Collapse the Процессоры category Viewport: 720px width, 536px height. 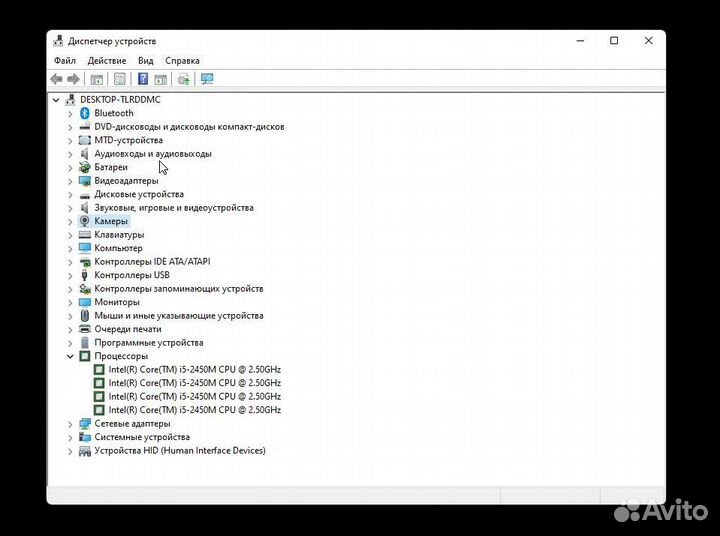[70, 356]
